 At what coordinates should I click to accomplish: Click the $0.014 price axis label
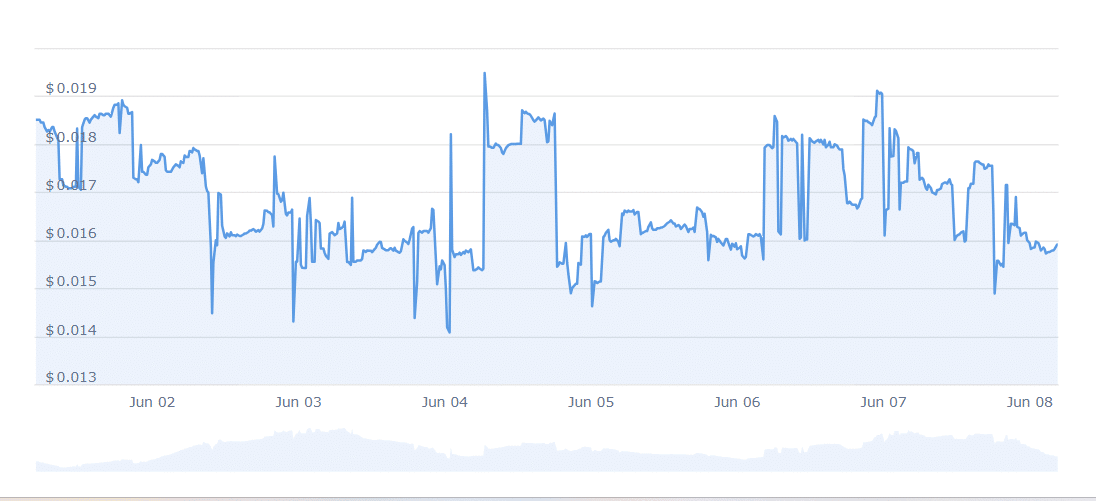point(71,330)
